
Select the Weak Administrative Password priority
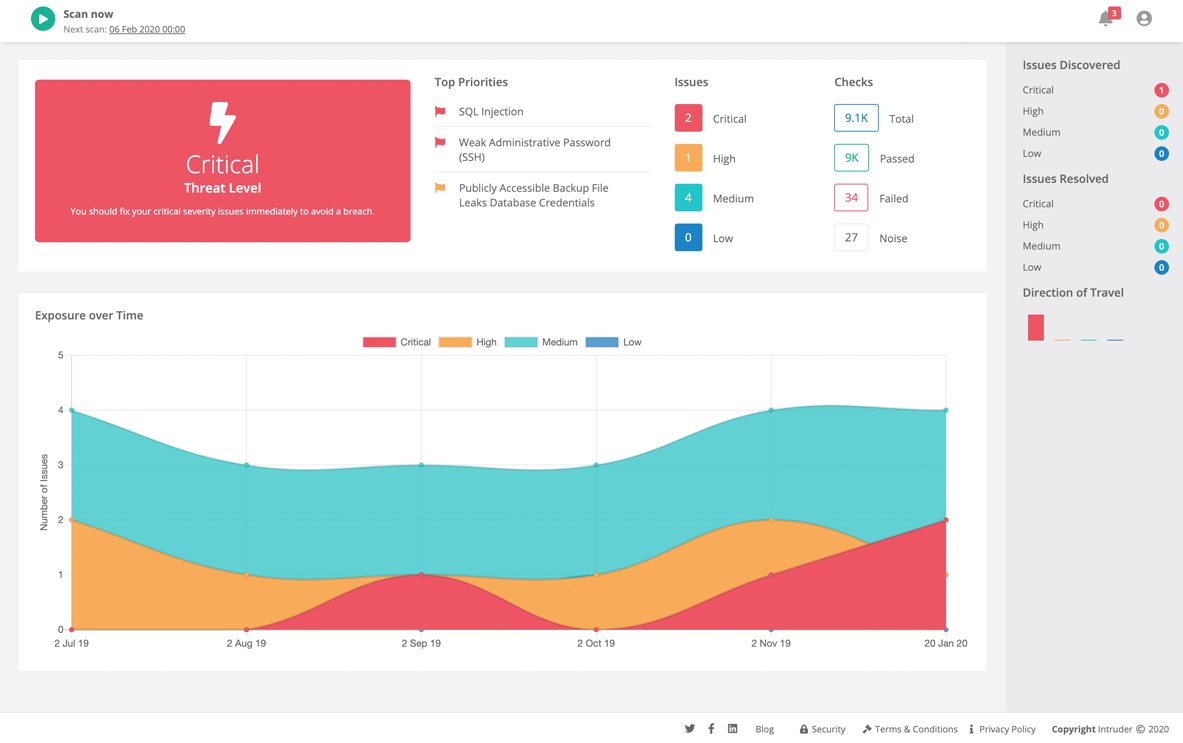pos(534,149)
